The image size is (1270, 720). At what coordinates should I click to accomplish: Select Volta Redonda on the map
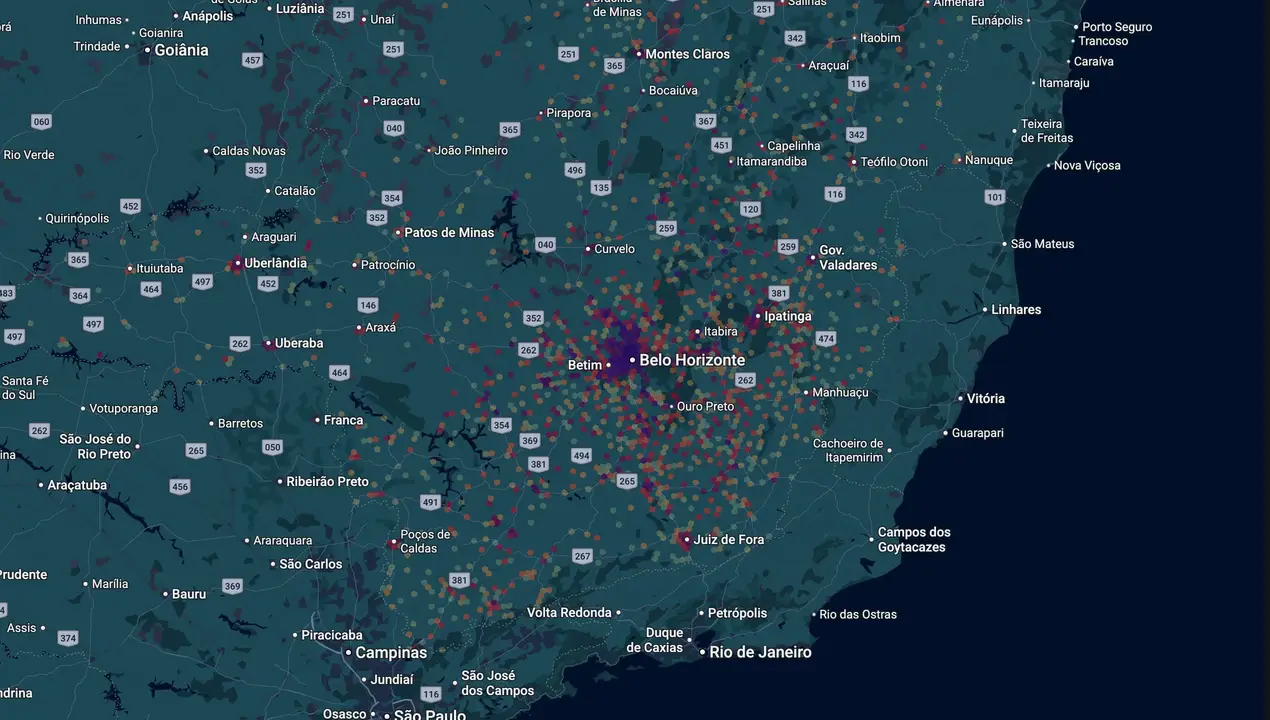tap(569, 613)
